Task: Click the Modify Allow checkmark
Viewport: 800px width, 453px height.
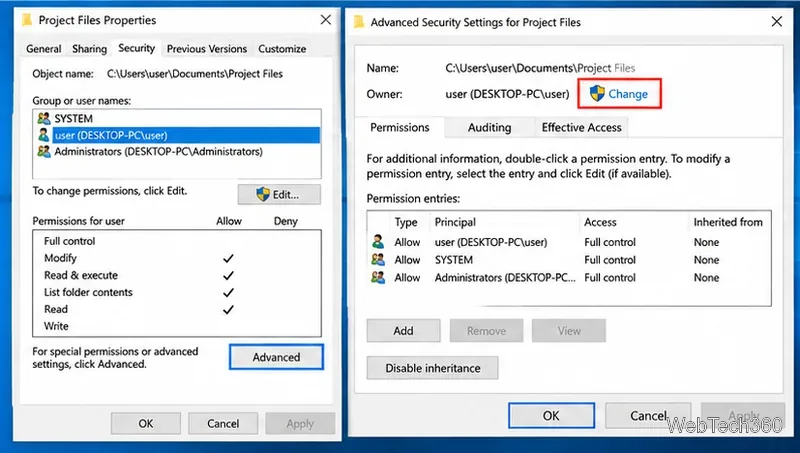Action: point(228,258)
